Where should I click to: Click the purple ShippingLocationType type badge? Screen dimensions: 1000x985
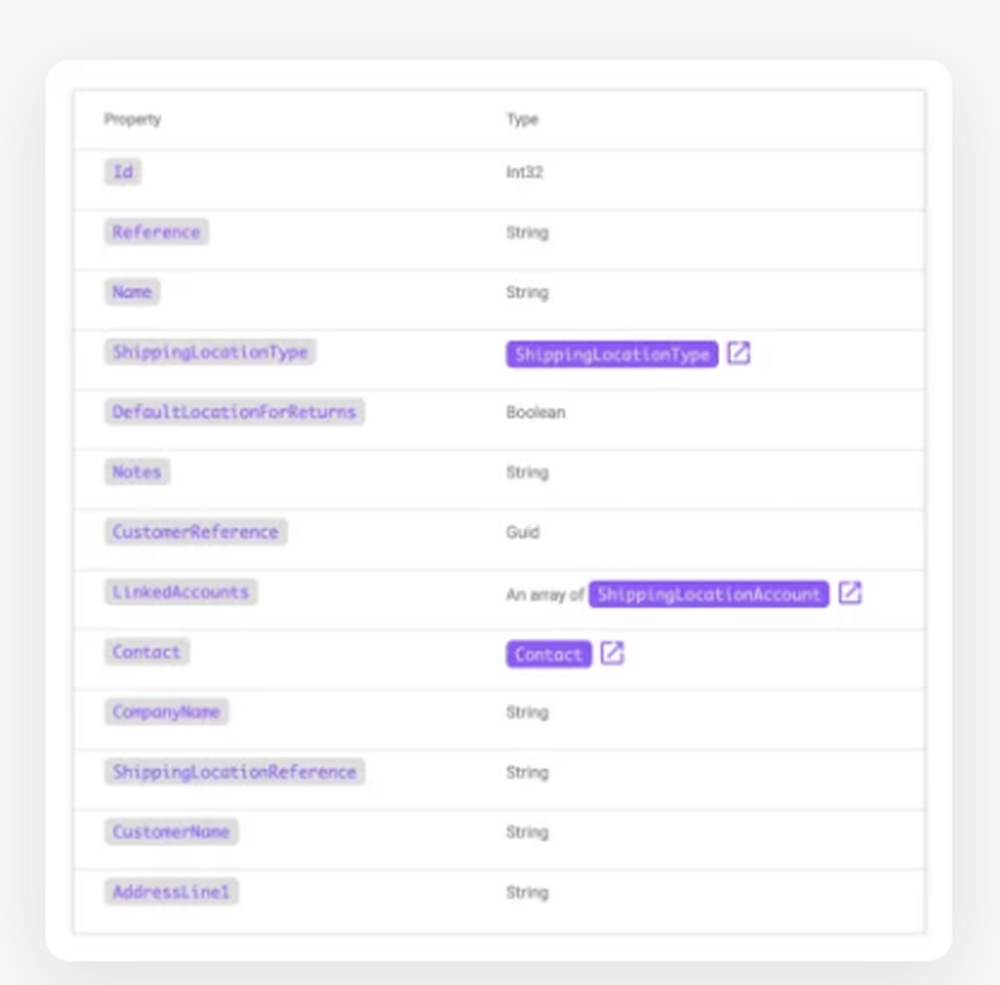pyautogui.click(x=612, y=354)
